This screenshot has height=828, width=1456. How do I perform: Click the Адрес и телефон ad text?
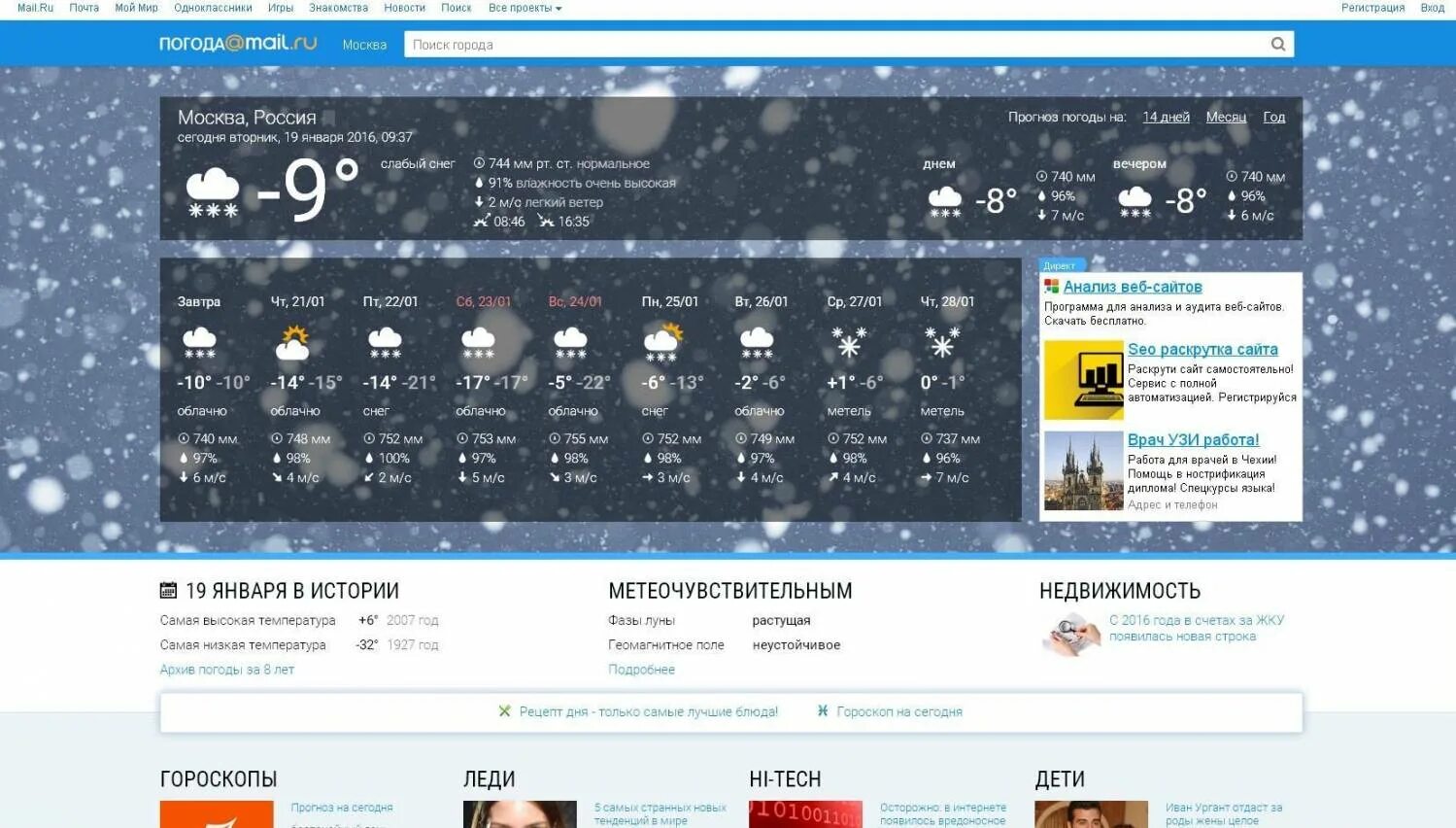[x=1172, y=504]
